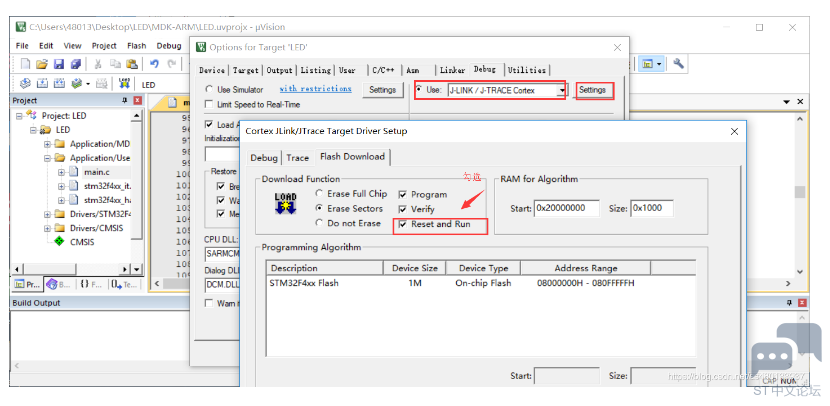Viewport: 830px width, 406px height.
Task: Select the Erase Full Chip radio button
Action: click(x=319, y=194)
